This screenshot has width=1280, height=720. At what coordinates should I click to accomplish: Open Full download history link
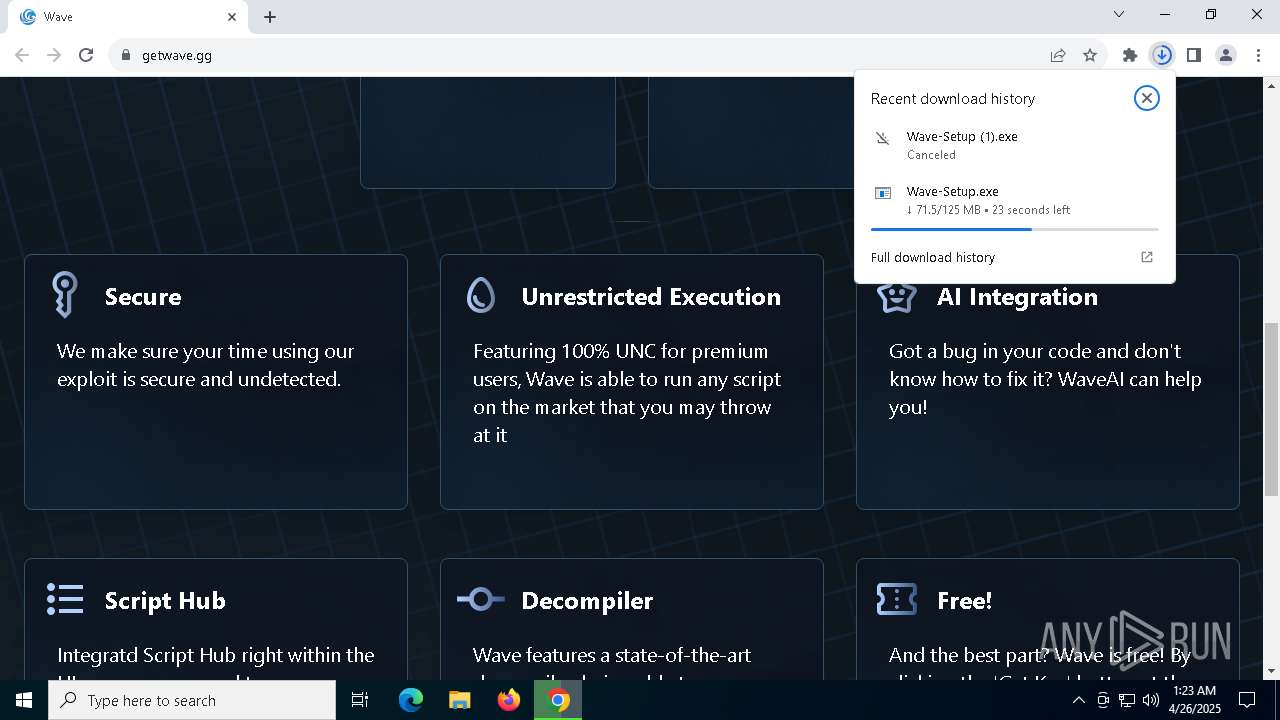[x=933, y=257]
